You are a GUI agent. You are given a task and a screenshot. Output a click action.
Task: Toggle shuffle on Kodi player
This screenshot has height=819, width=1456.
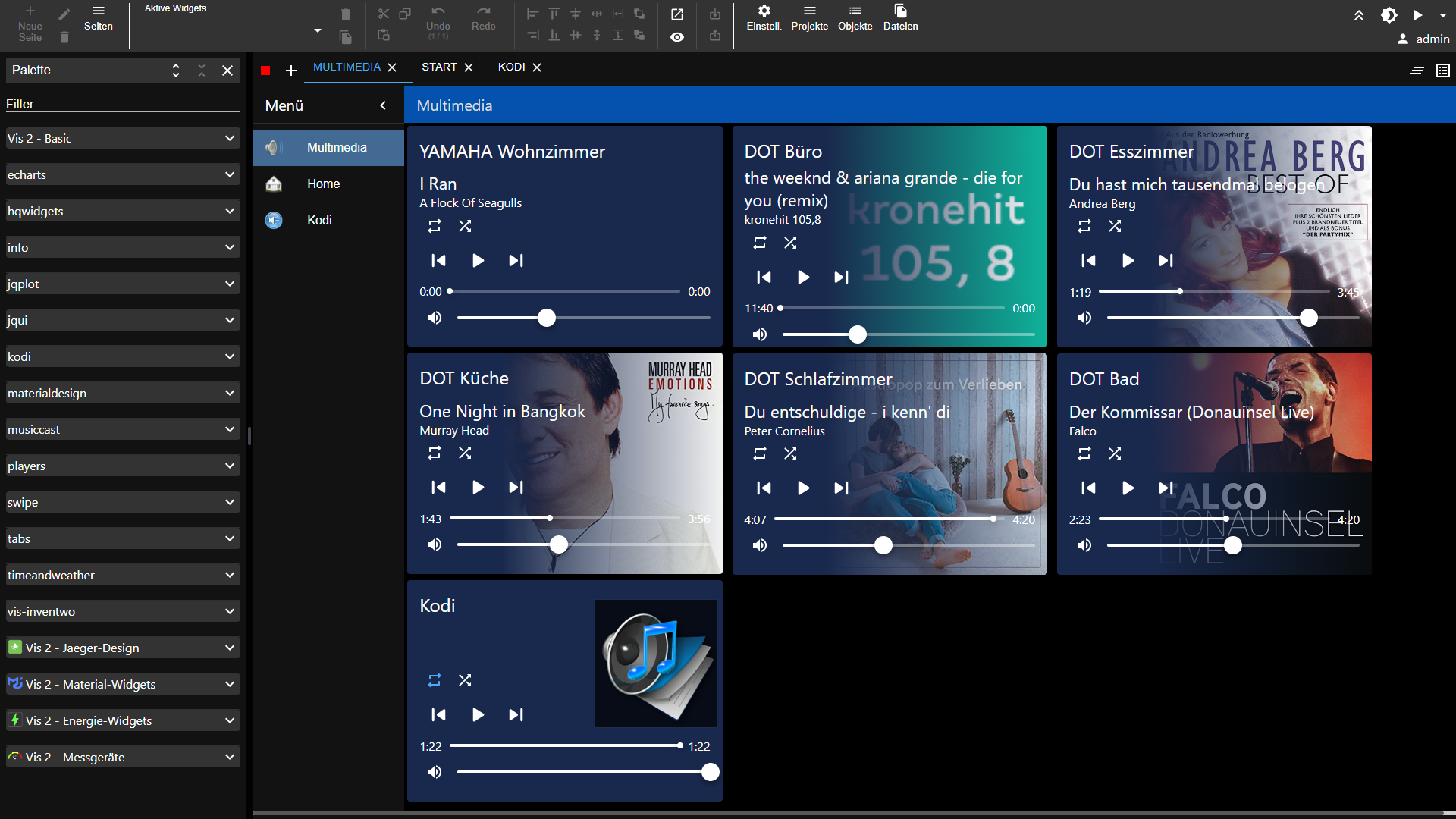point(465,680)
